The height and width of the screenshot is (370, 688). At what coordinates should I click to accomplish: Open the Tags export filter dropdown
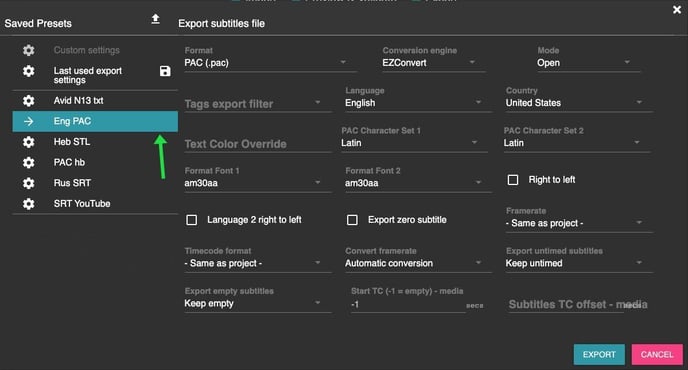258,104
